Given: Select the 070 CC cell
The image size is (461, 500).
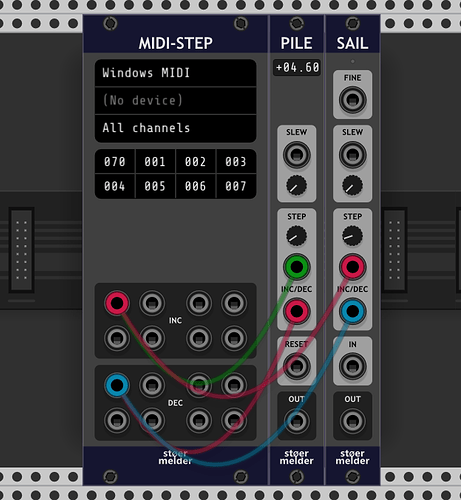Looking at the screenshot, I should (x=115, y=162).
